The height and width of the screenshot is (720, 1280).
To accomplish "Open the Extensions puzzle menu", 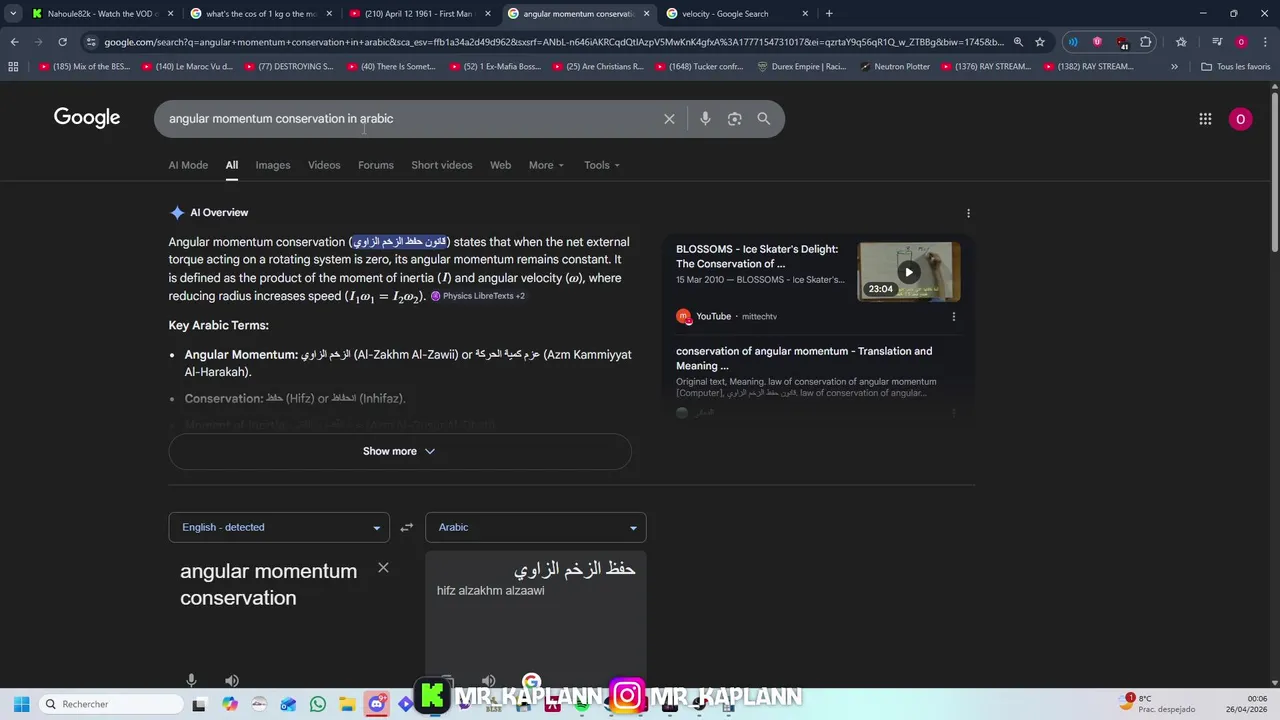I will (x=1146, y=42).
